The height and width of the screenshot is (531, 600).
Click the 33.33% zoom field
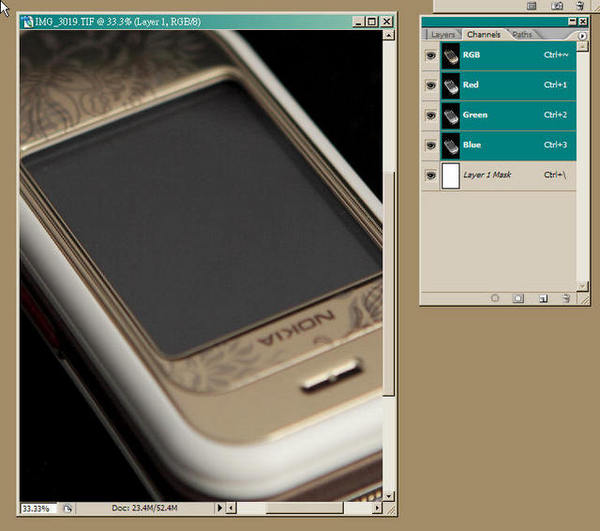pyautogui.click(x=38, y=508)
